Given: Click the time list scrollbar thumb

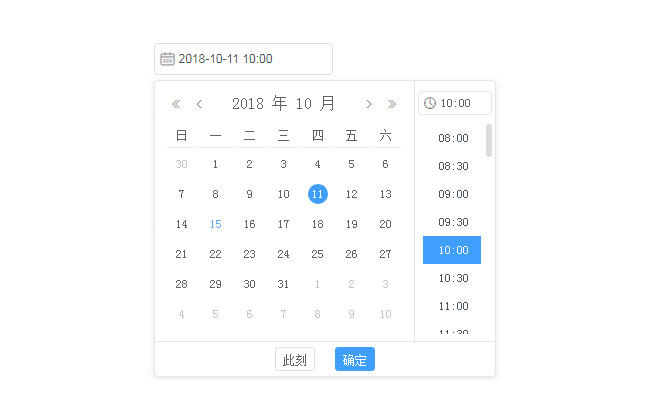Looking at the screenshot, I should click(x=489, y=141).
